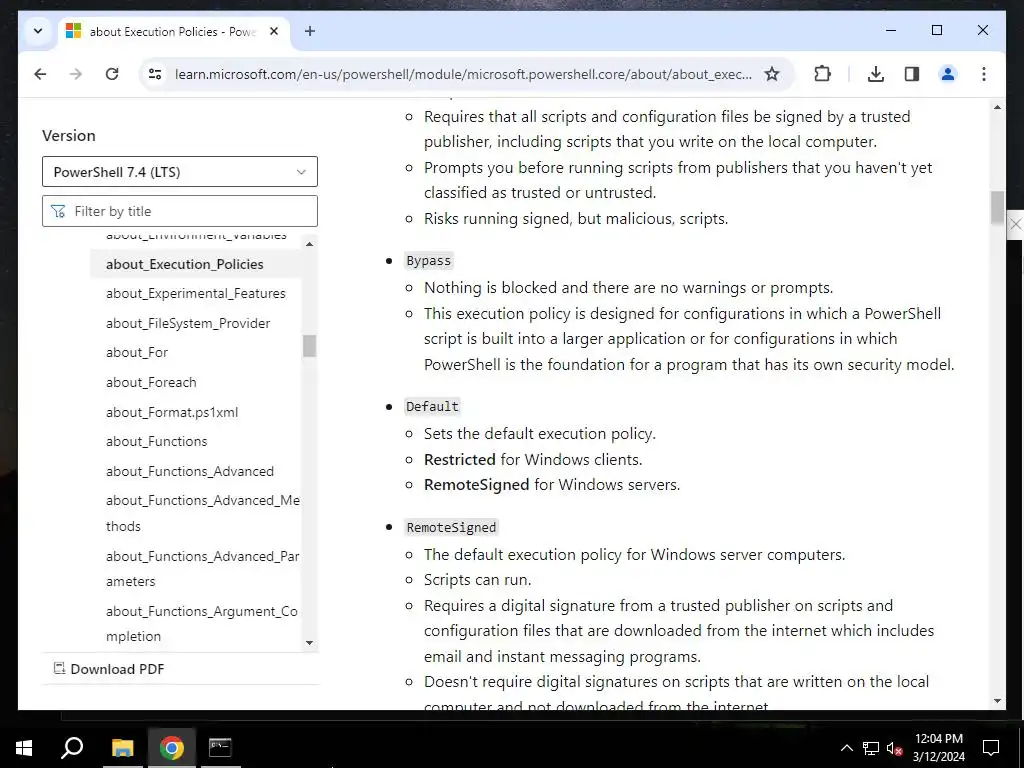1024x768 pixels.
Task: Click the Filter by title field
Action: click(180, 211)
